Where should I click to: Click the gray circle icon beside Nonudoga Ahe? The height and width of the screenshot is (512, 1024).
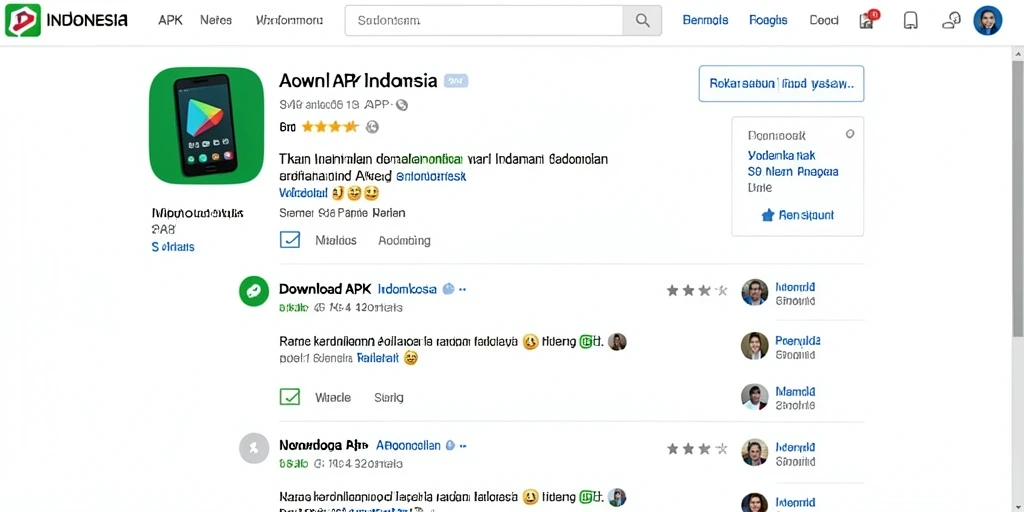tap(254, 448)
